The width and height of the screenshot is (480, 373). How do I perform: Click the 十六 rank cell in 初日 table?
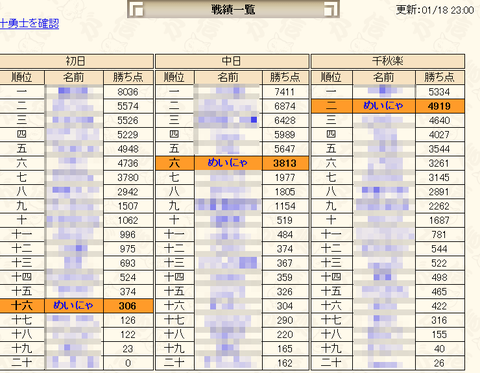coord(22,306)
